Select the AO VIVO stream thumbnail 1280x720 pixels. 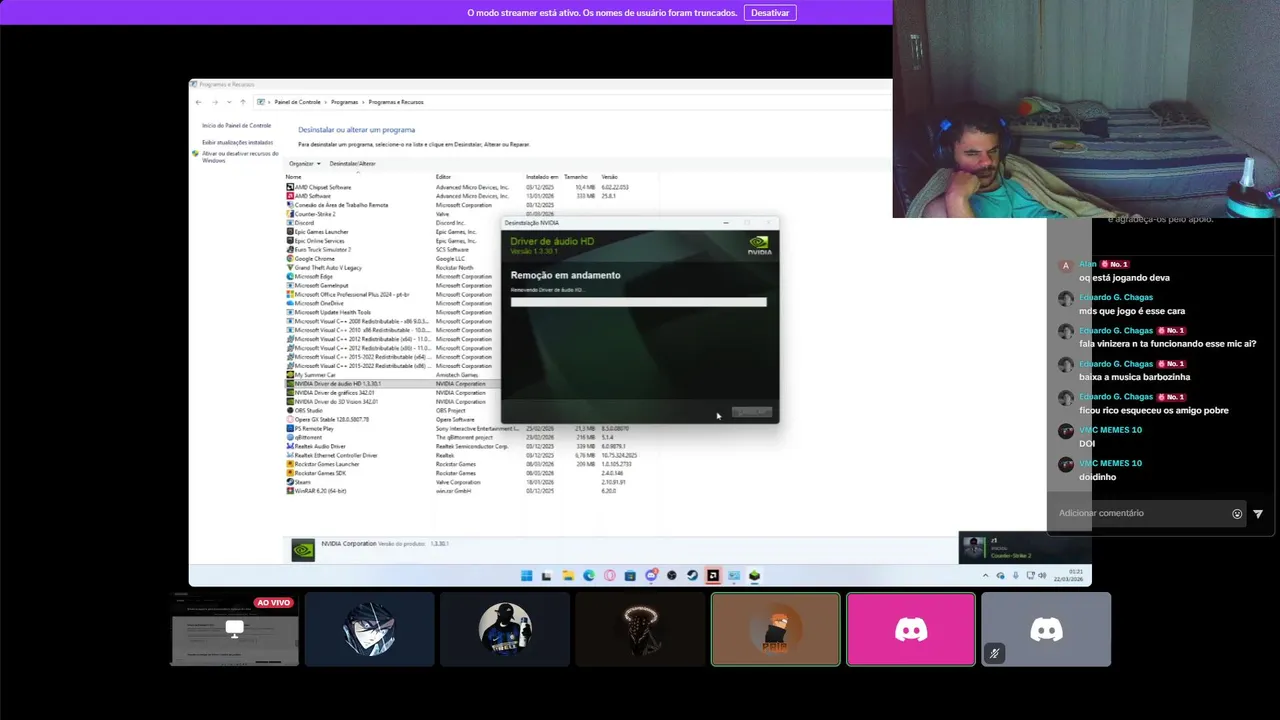(x=235, y=629)
